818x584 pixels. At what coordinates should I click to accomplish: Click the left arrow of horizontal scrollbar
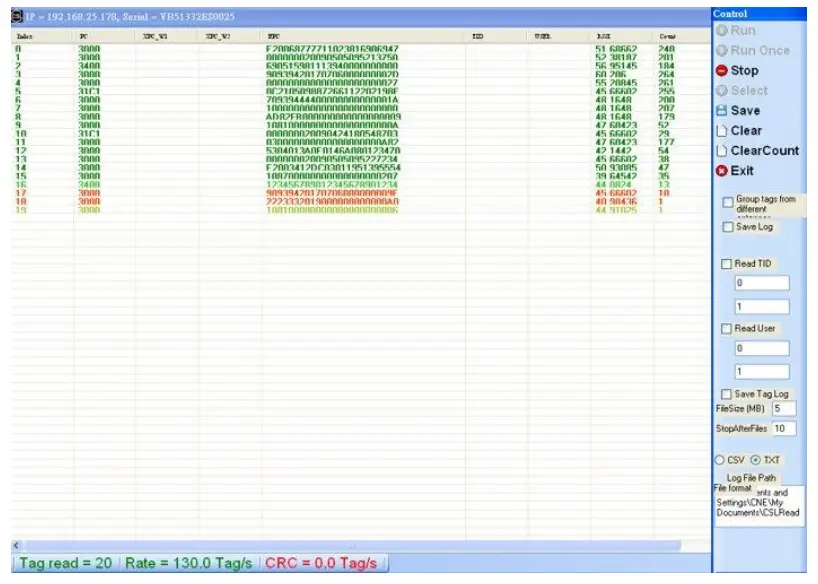click(16, 546)
